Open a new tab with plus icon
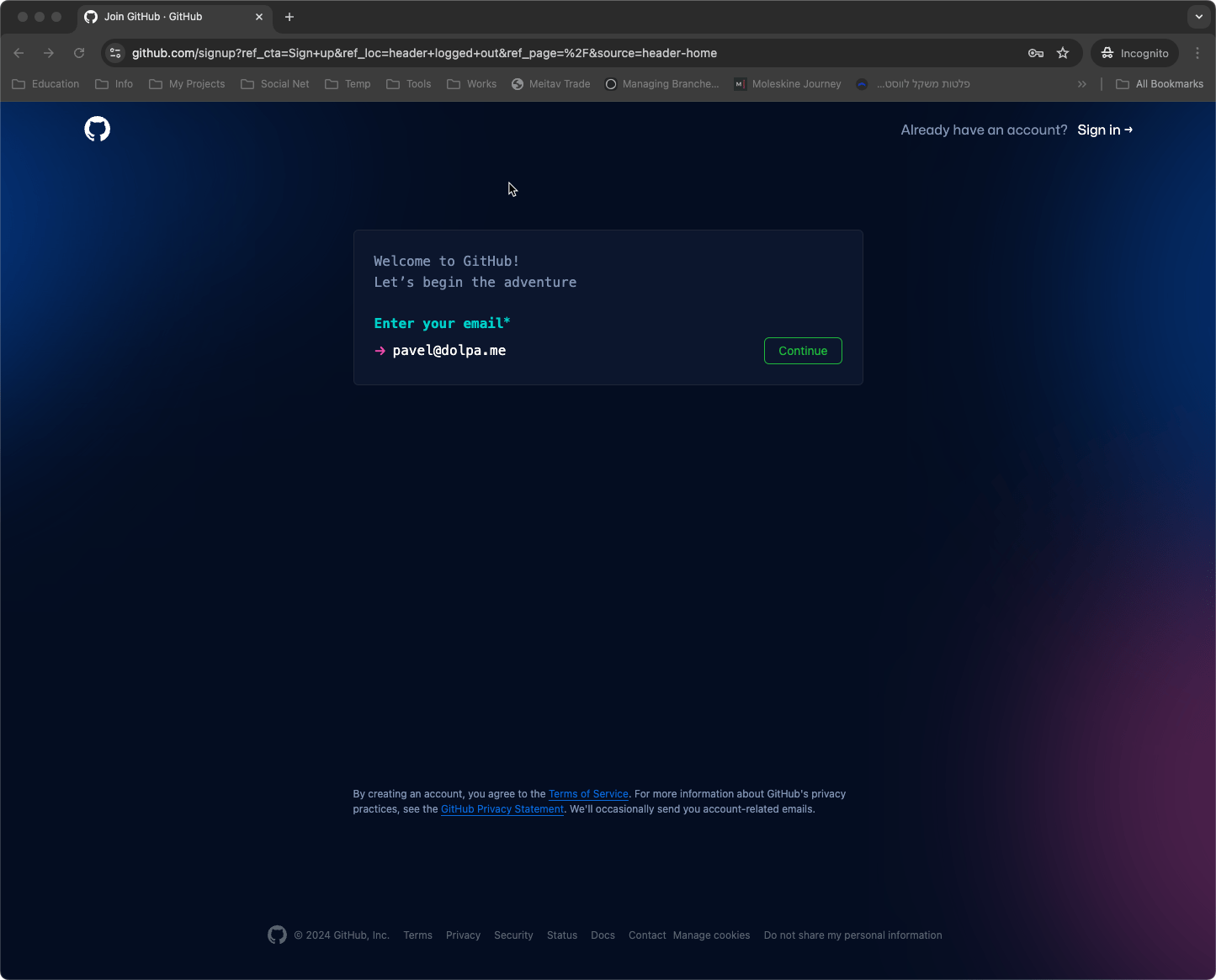 pos(289,17)
